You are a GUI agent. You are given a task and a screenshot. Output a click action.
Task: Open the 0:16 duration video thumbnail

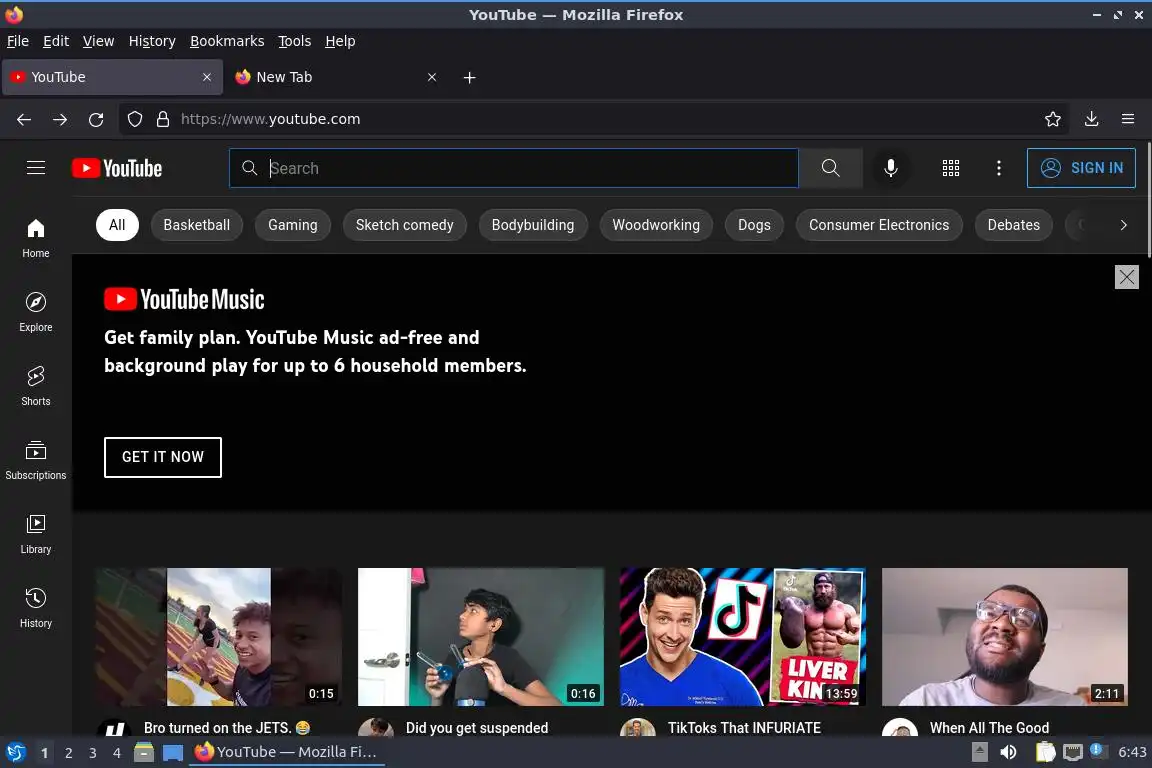pyautogui.click(x=480, y=636)
